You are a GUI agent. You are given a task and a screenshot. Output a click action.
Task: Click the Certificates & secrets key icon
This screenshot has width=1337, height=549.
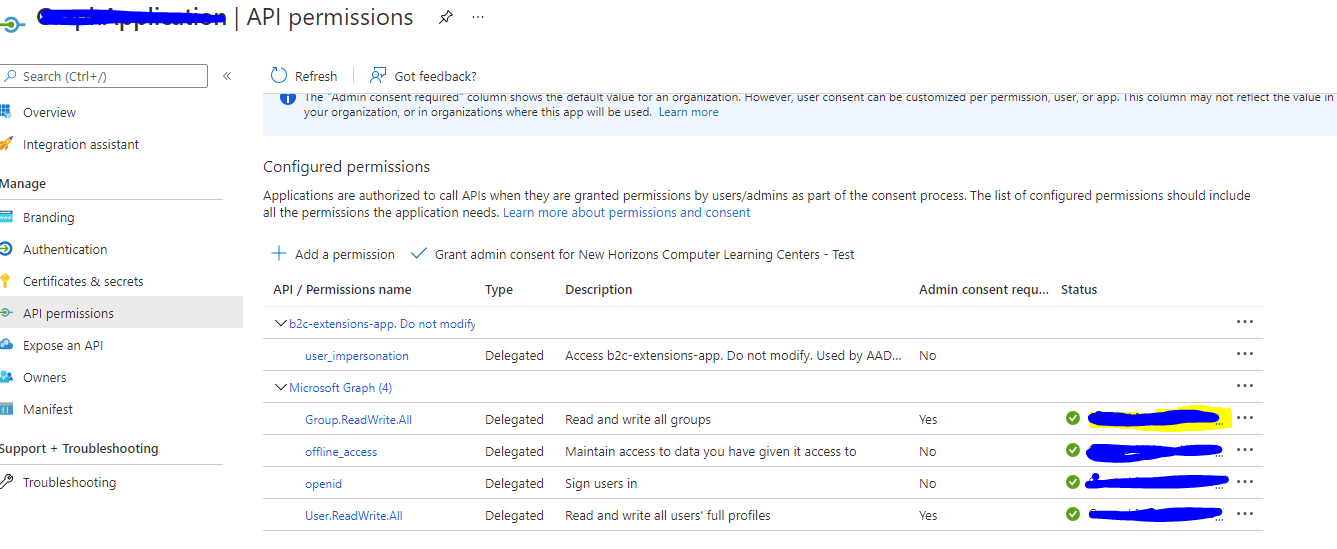click(x=6, y=281)
